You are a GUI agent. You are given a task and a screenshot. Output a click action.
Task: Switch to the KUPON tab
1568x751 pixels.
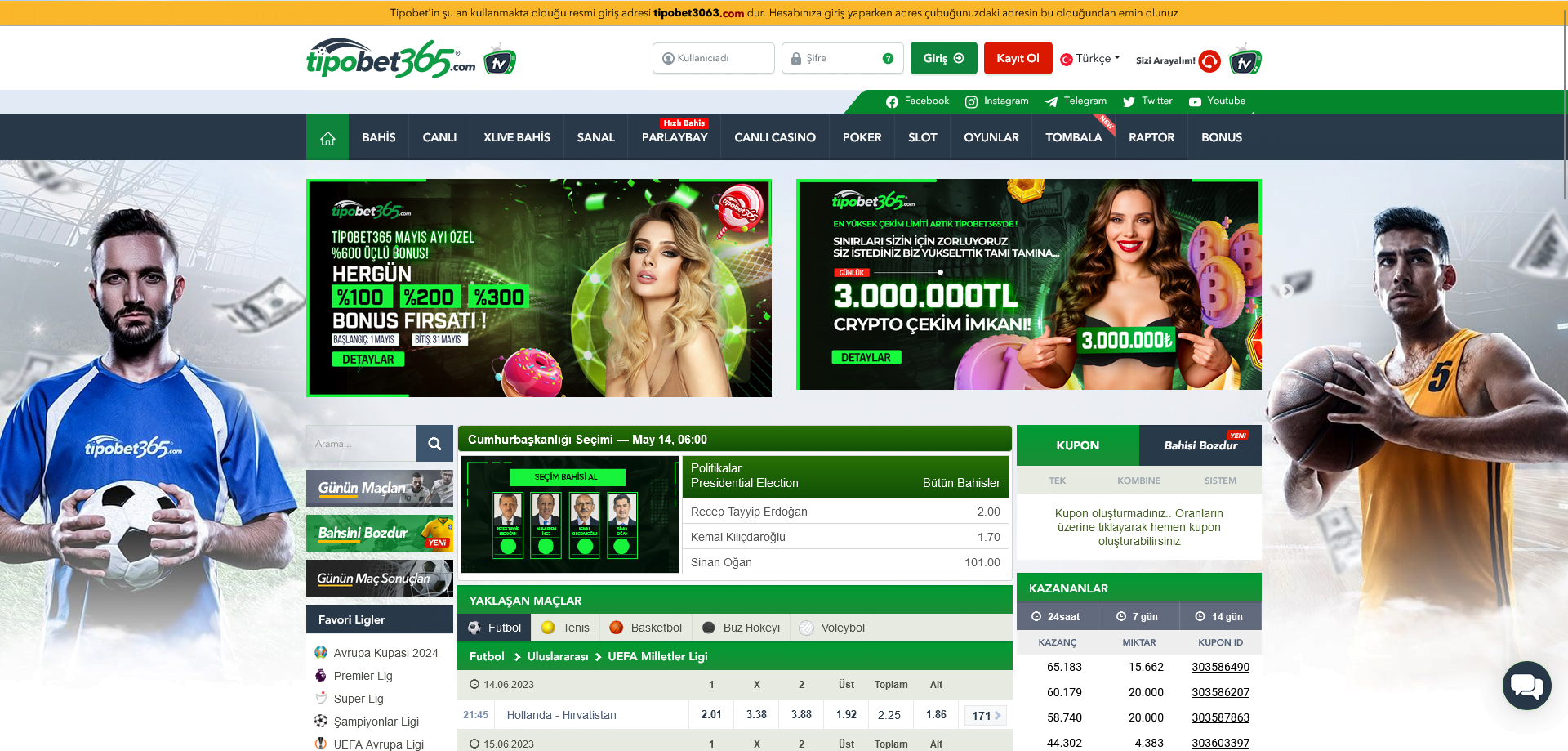tap(1078, 445)
